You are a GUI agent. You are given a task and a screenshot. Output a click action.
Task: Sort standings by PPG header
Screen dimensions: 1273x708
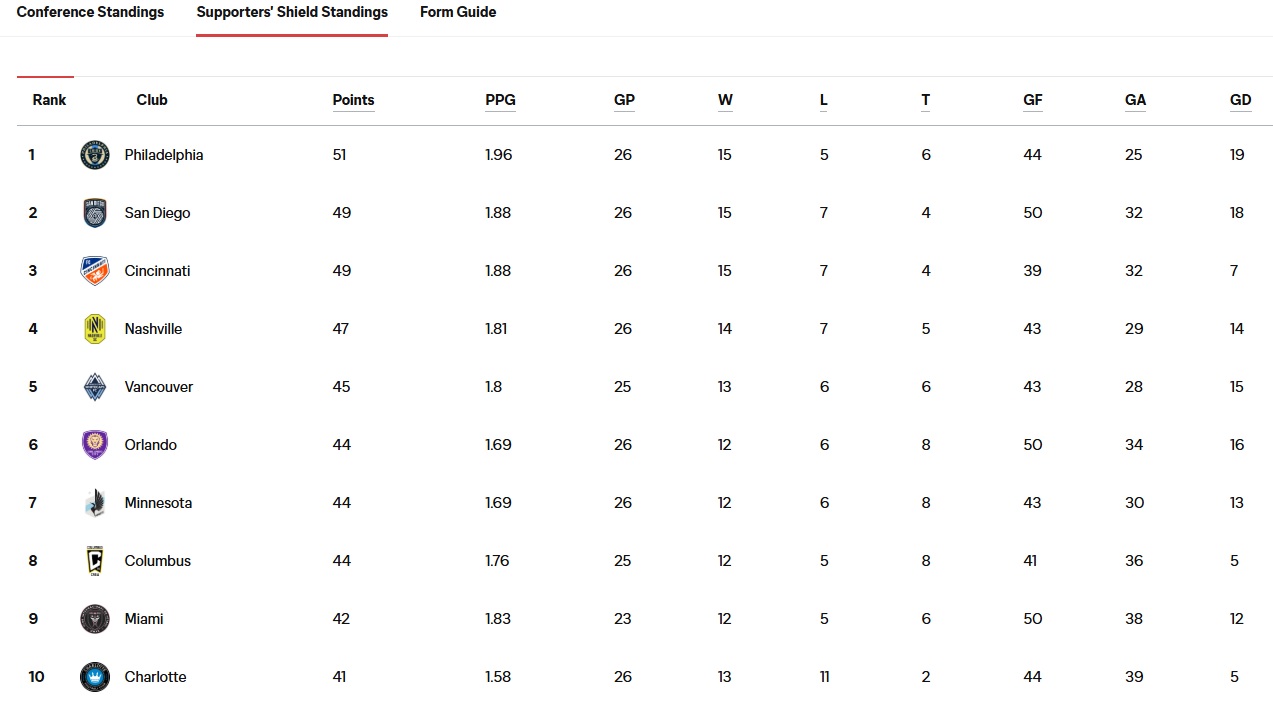point(500,100)
